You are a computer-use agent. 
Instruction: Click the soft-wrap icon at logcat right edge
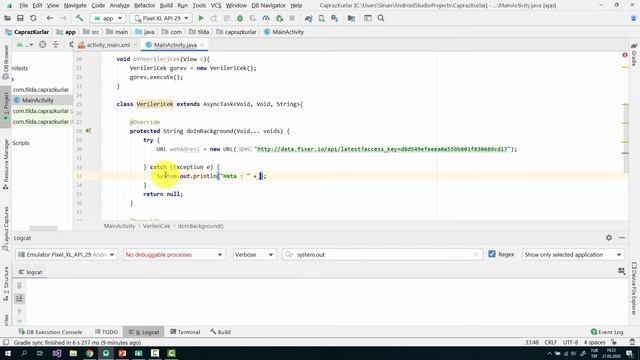[622, 271]
